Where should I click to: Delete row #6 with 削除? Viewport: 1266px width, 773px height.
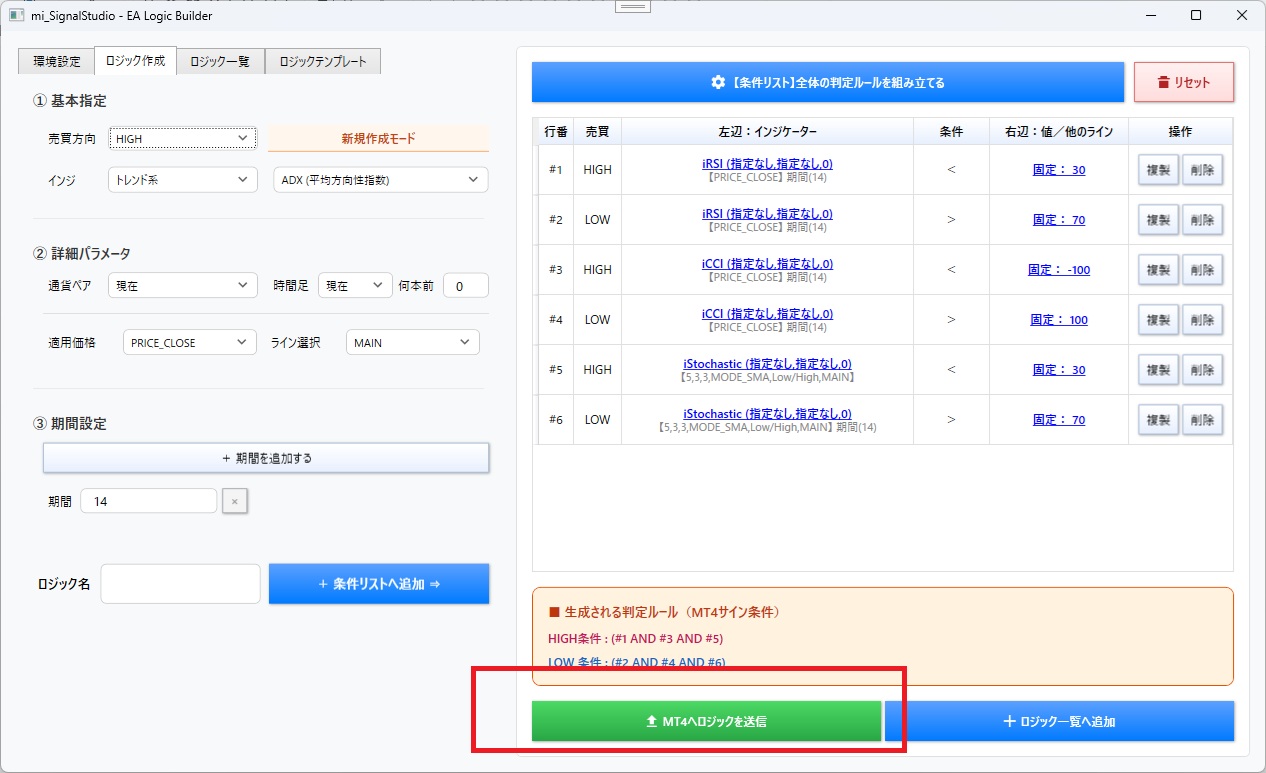pyautogui.click(x=1202, y=420)
